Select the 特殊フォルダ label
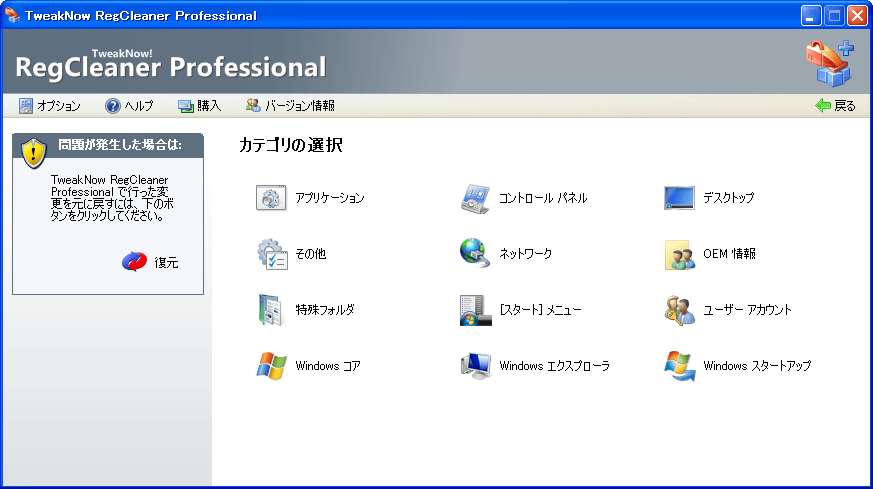This screenshot has height=489, width=873. [x=325, y=310]
